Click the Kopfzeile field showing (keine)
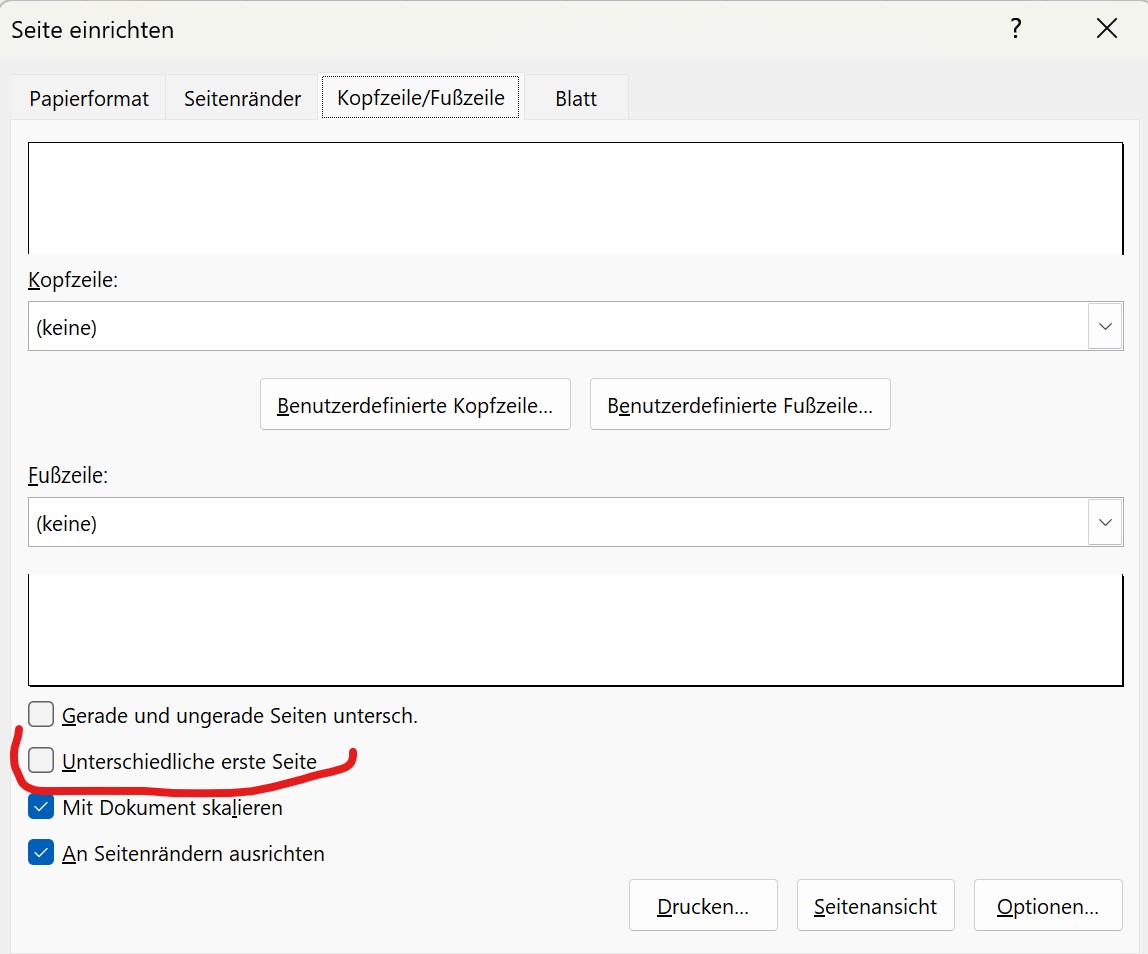 coord(555,327)
